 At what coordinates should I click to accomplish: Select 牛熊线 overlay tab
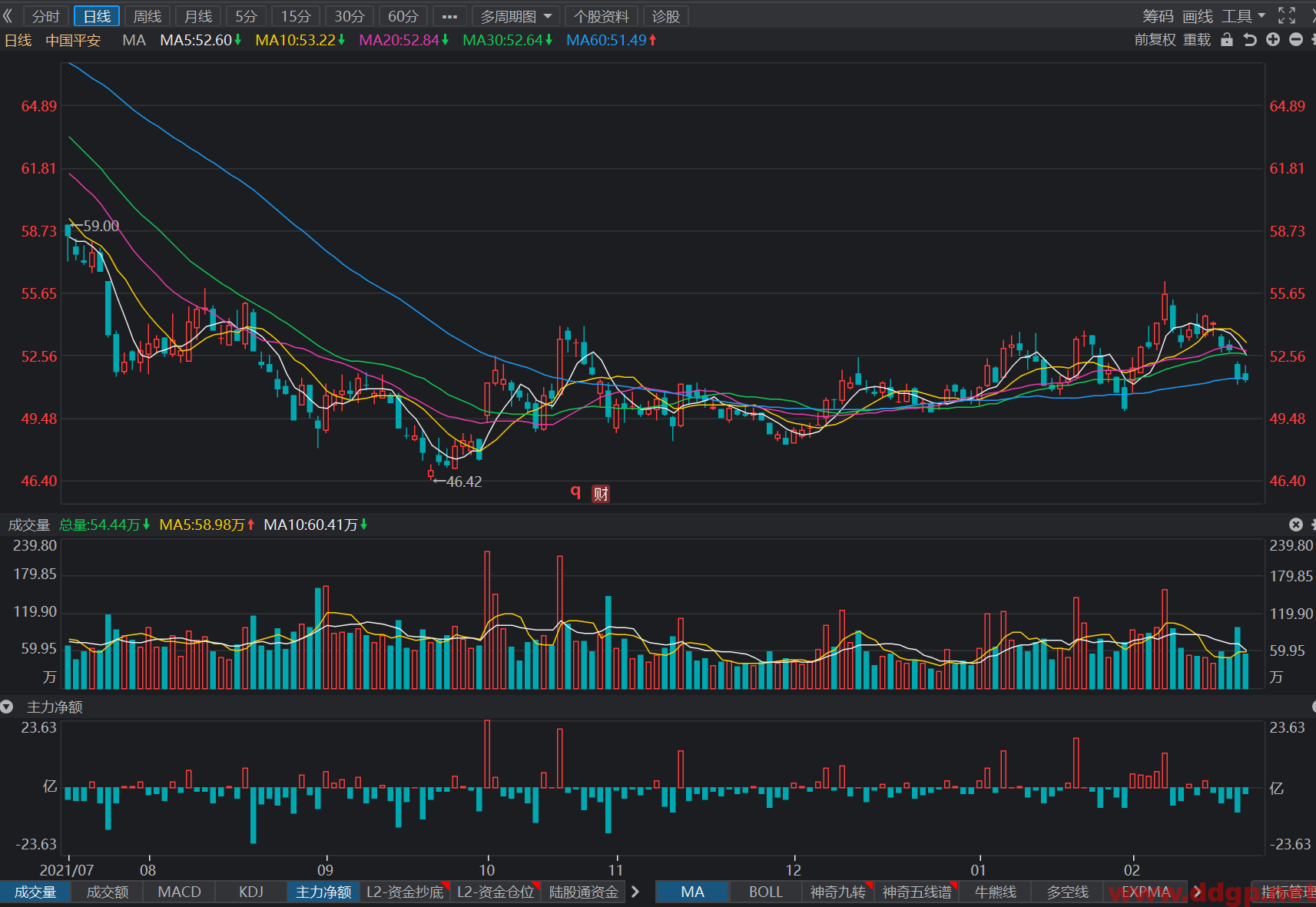[x=996, y=892]
